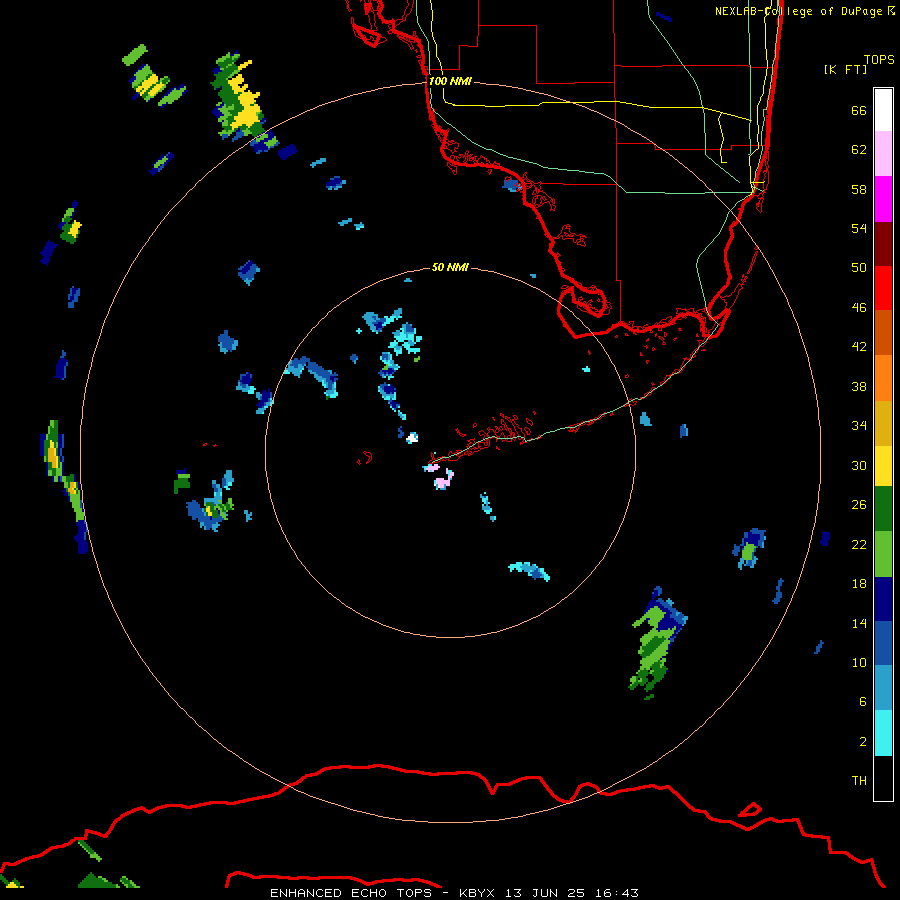This screenshot has width=900, height=900.
Task: Click the 22 legend value
Action: (x=859, y=544)
